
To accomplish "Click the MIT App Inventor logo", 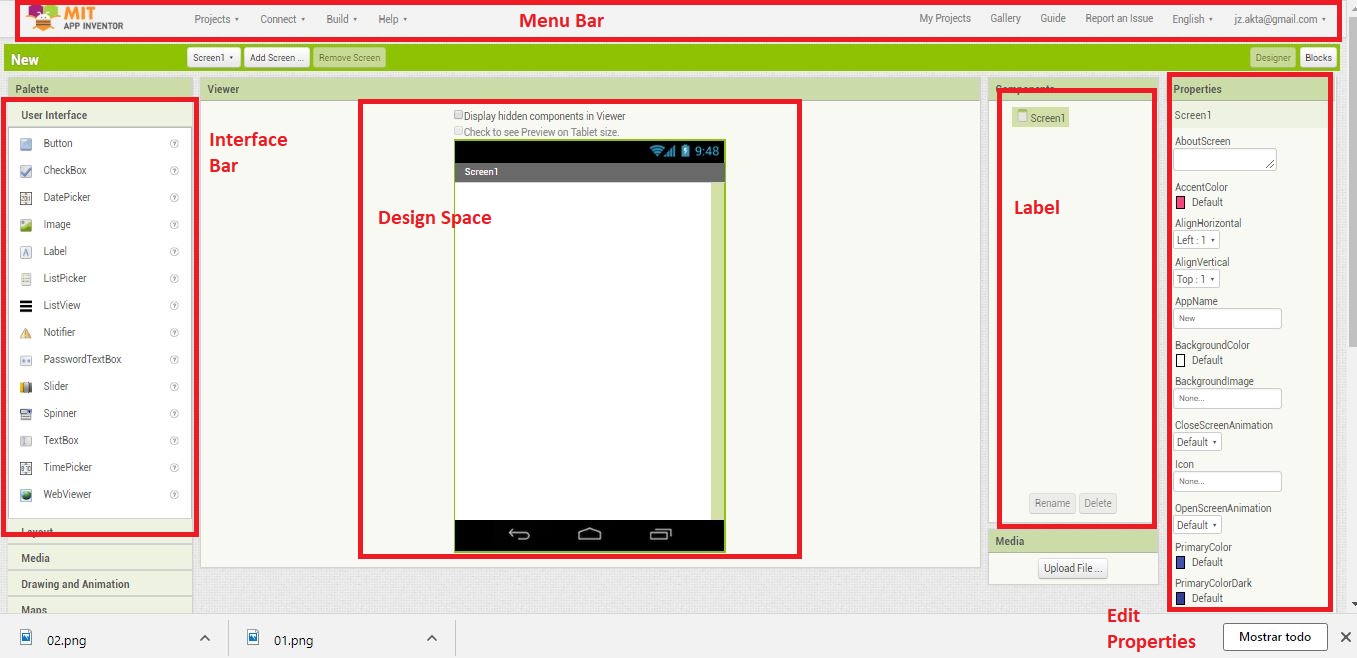I will [76, 18].
